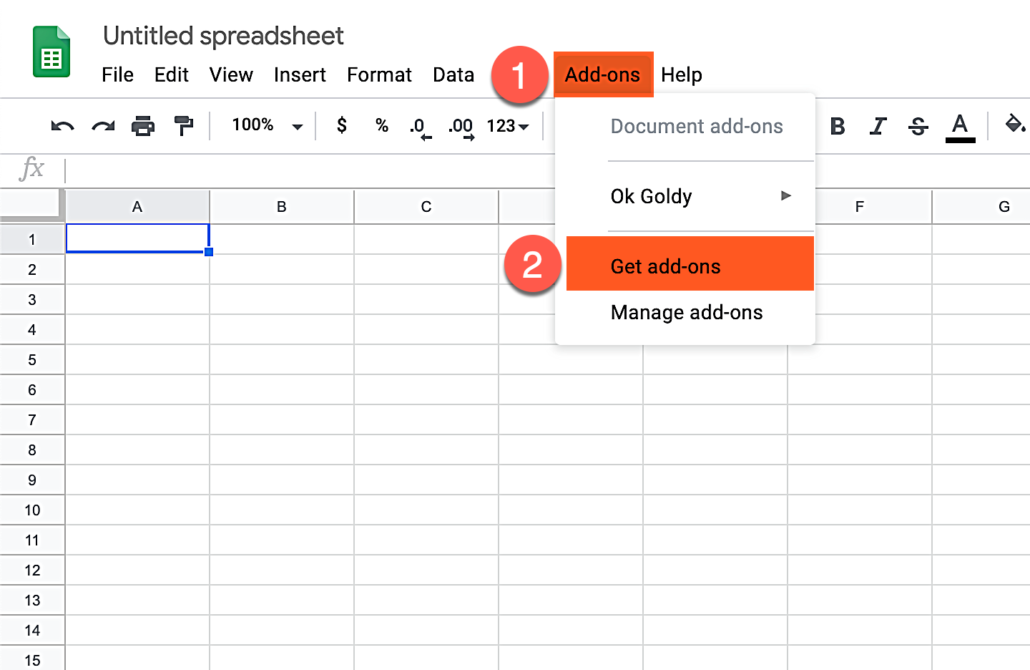Viewport: 1030px width, 670px height.
Task: Activate the paint format tool
Action: click(183, 125)
